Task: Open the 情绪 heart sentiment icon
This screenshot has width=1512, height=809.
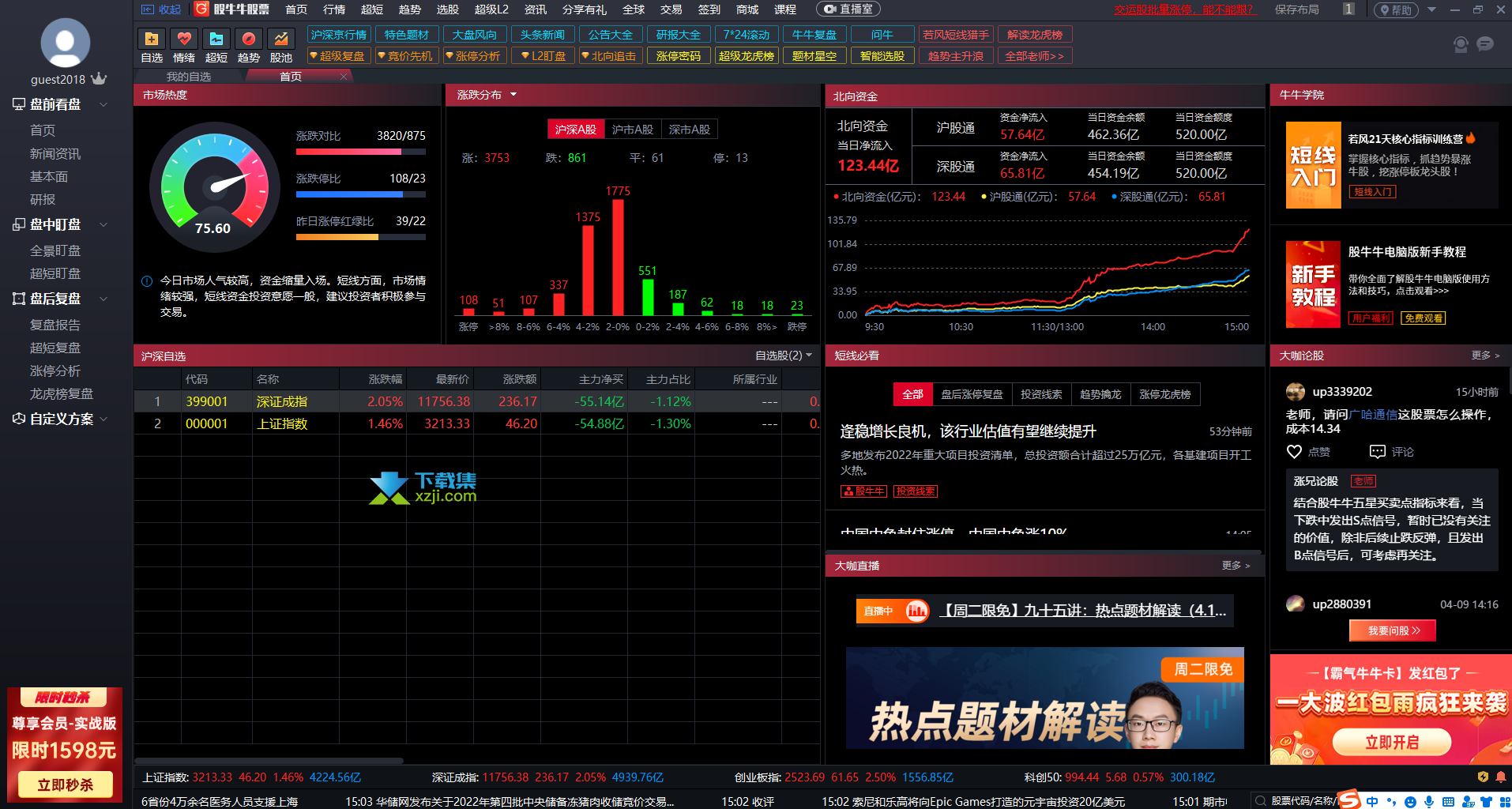Action: click(184, 39)
